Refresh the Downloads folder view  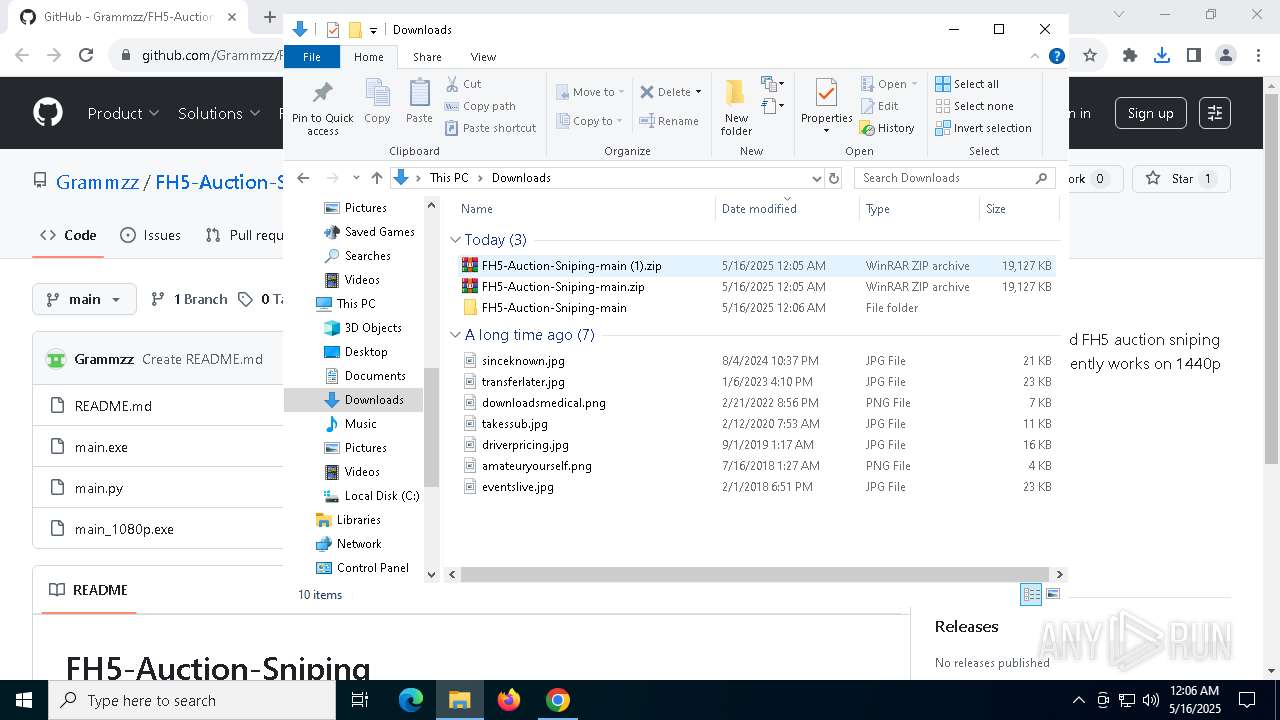tap(834, 178)
